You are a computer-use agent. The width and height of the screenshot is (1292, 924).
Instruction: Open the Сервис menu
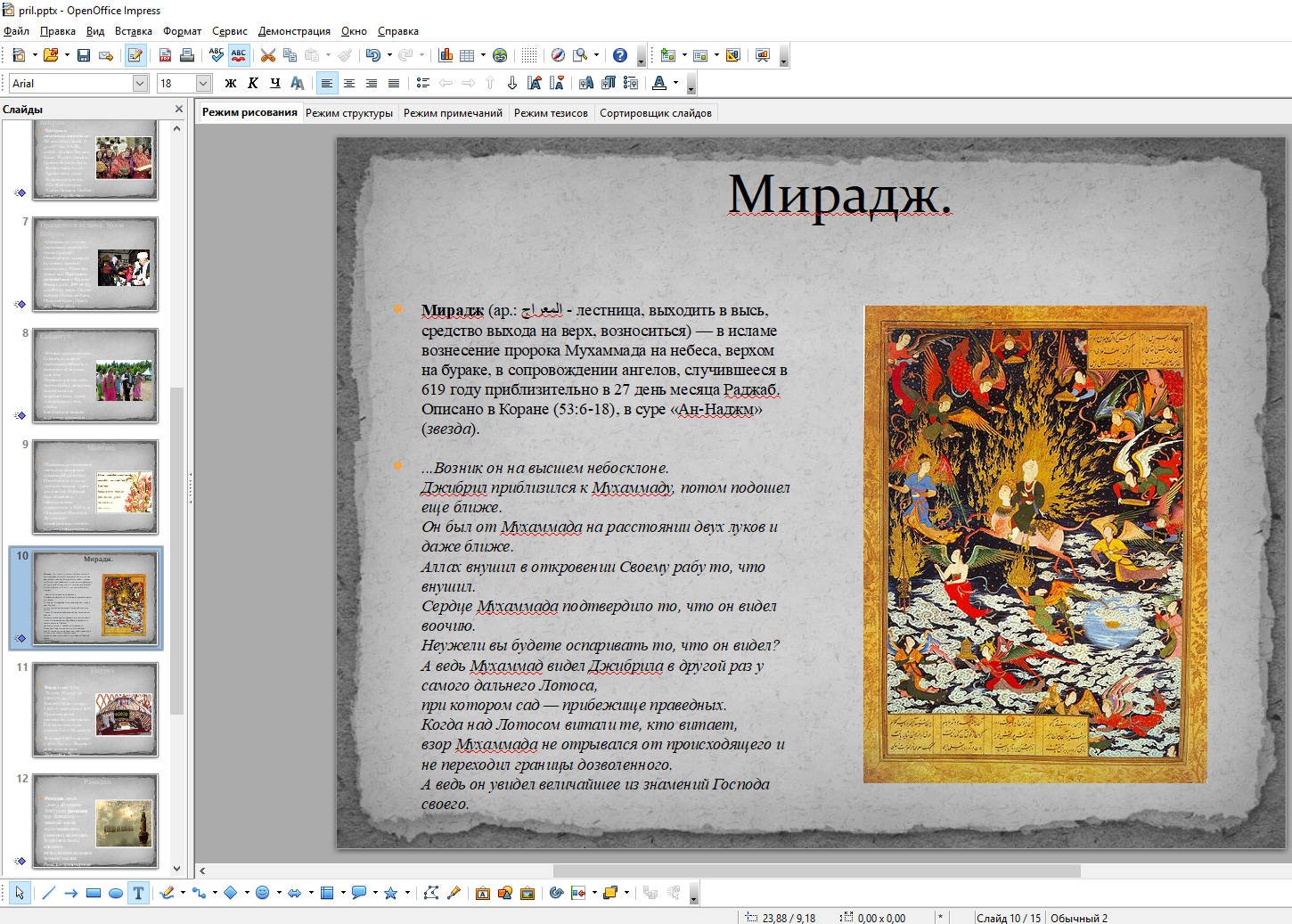230,31
